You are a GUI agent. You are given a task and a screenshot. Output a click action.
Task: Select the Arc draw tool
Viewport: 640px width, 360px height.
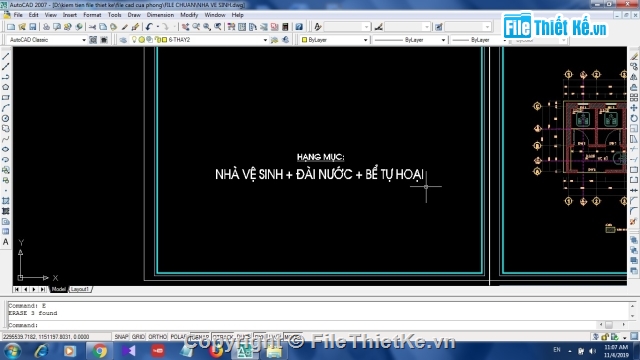click(x=6, y=108)
